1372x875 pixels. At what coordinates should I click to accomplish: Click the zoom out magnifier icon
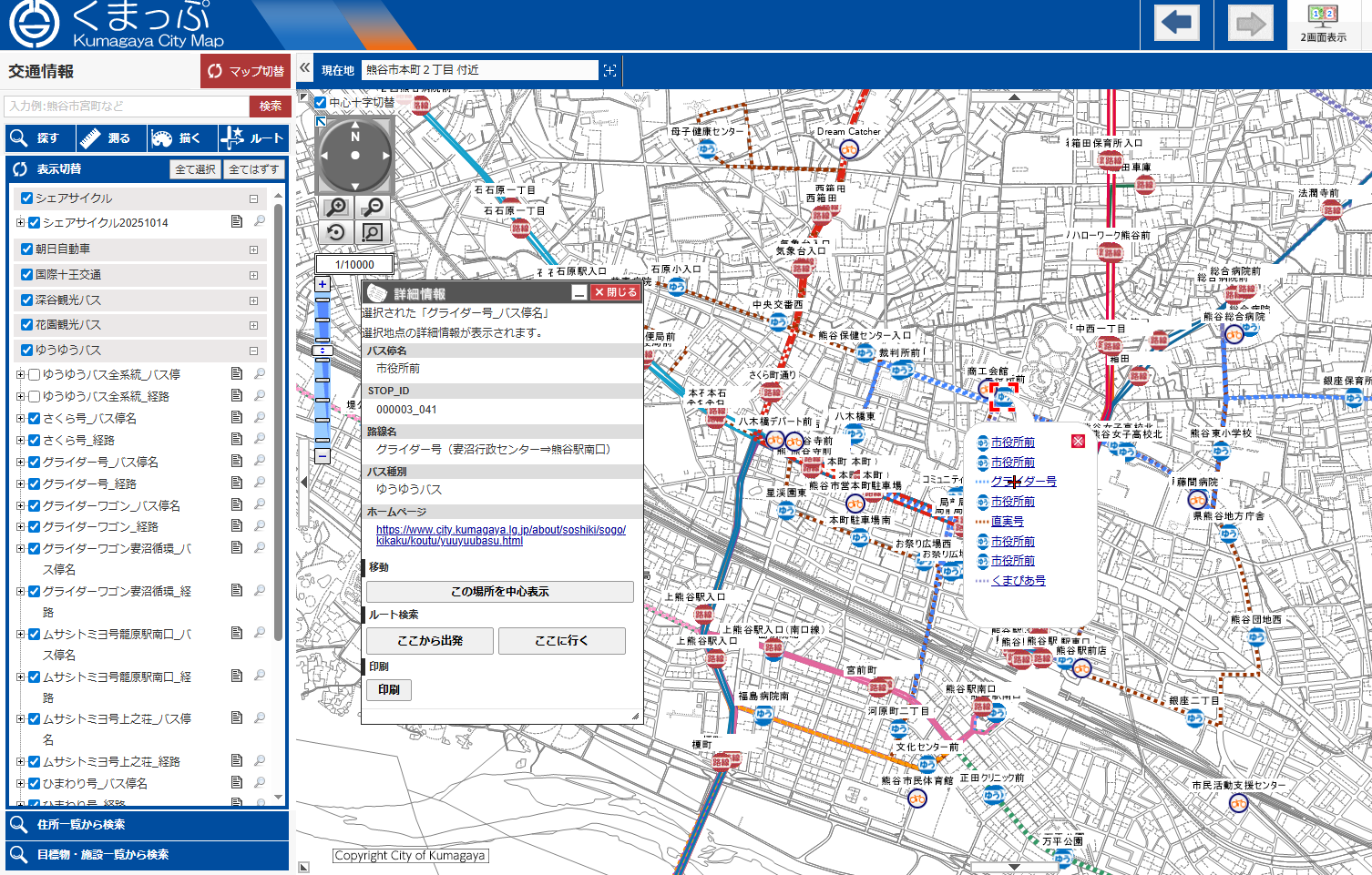coord(373,208)
